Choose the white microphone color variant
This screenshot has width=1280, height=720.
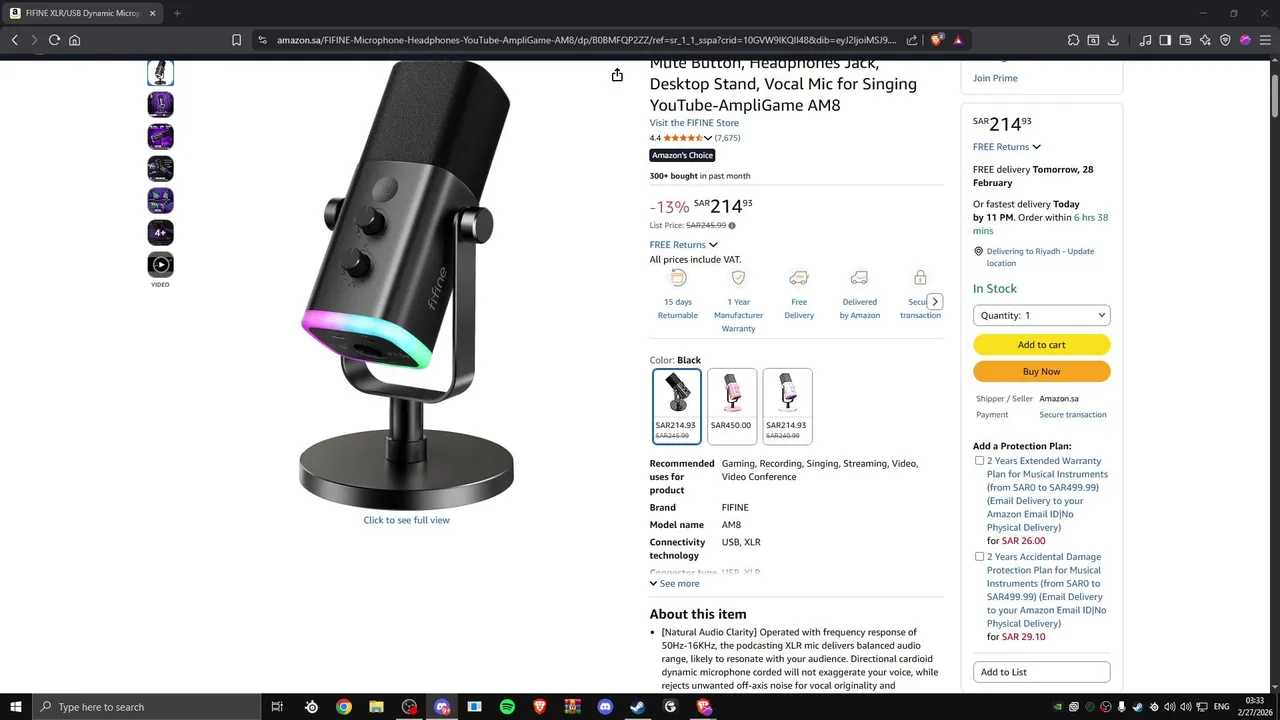point(787,406)
